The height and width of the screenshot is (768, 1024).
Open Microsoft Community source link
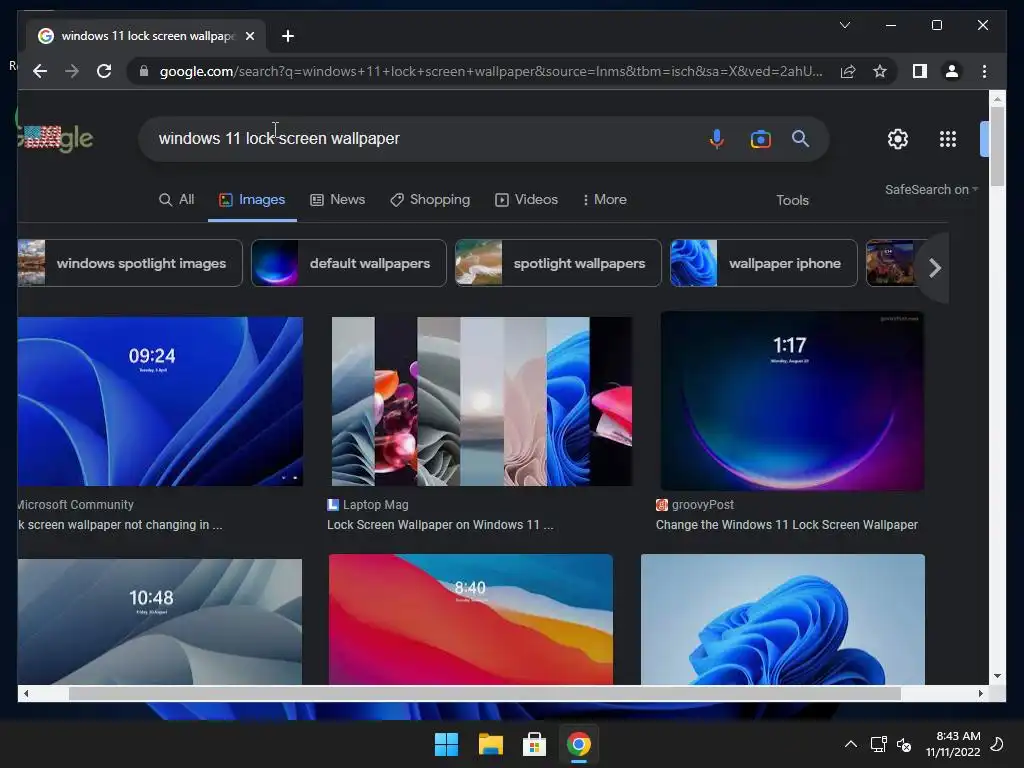76,505
